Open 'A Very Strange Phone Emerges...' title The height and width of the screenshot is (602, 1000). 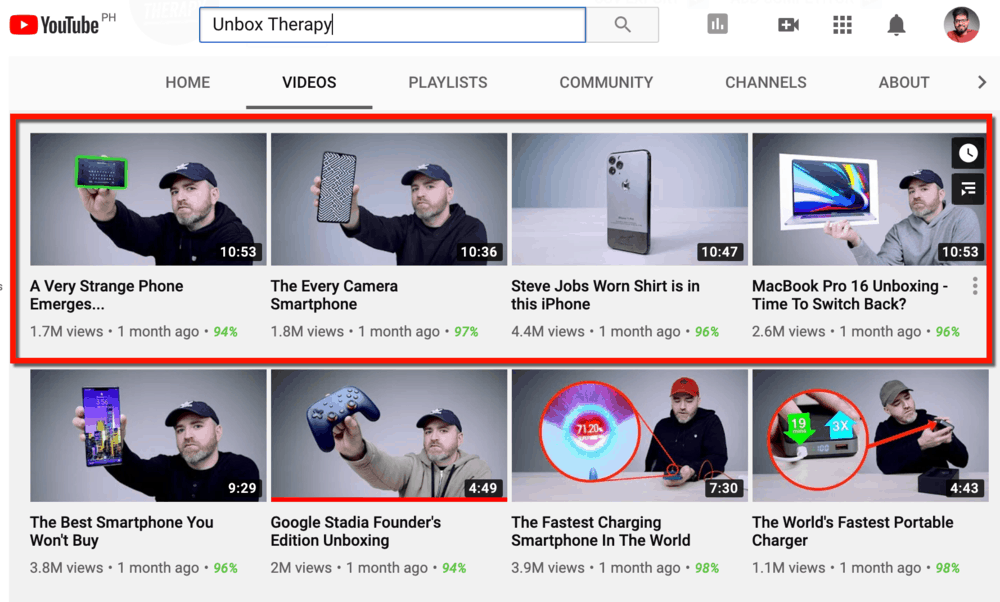(x=107, y=295)
